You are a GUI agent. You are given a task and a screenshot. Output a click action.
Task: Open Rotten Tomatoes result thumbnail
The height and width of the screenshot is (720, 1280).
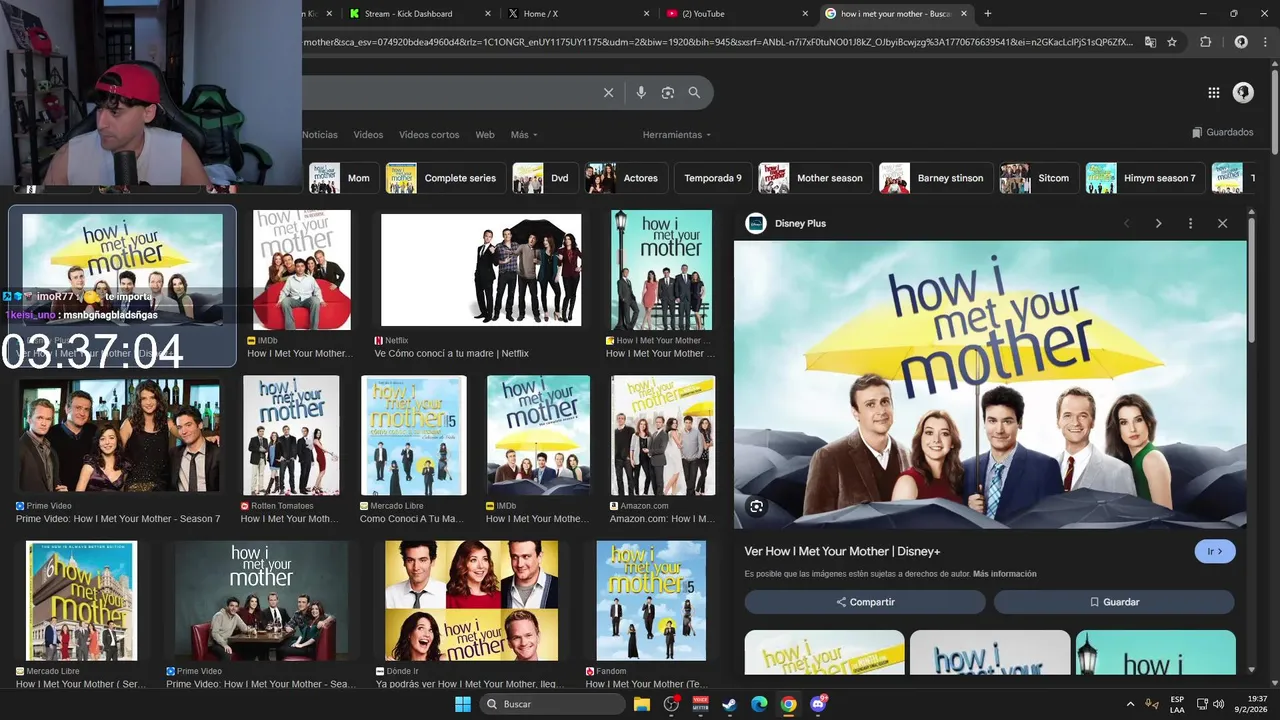pyautogui.click(x=291, y=436)
